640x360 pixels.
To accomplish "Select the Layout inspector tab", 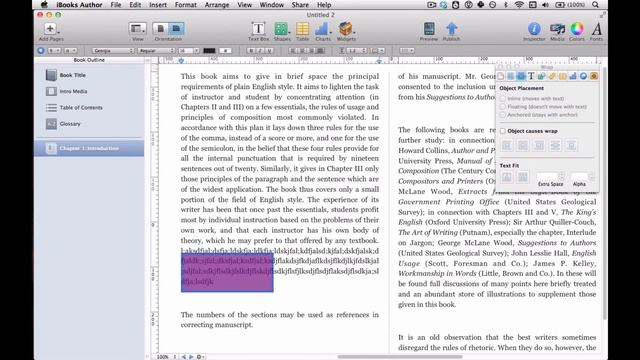I will (511, 76).
